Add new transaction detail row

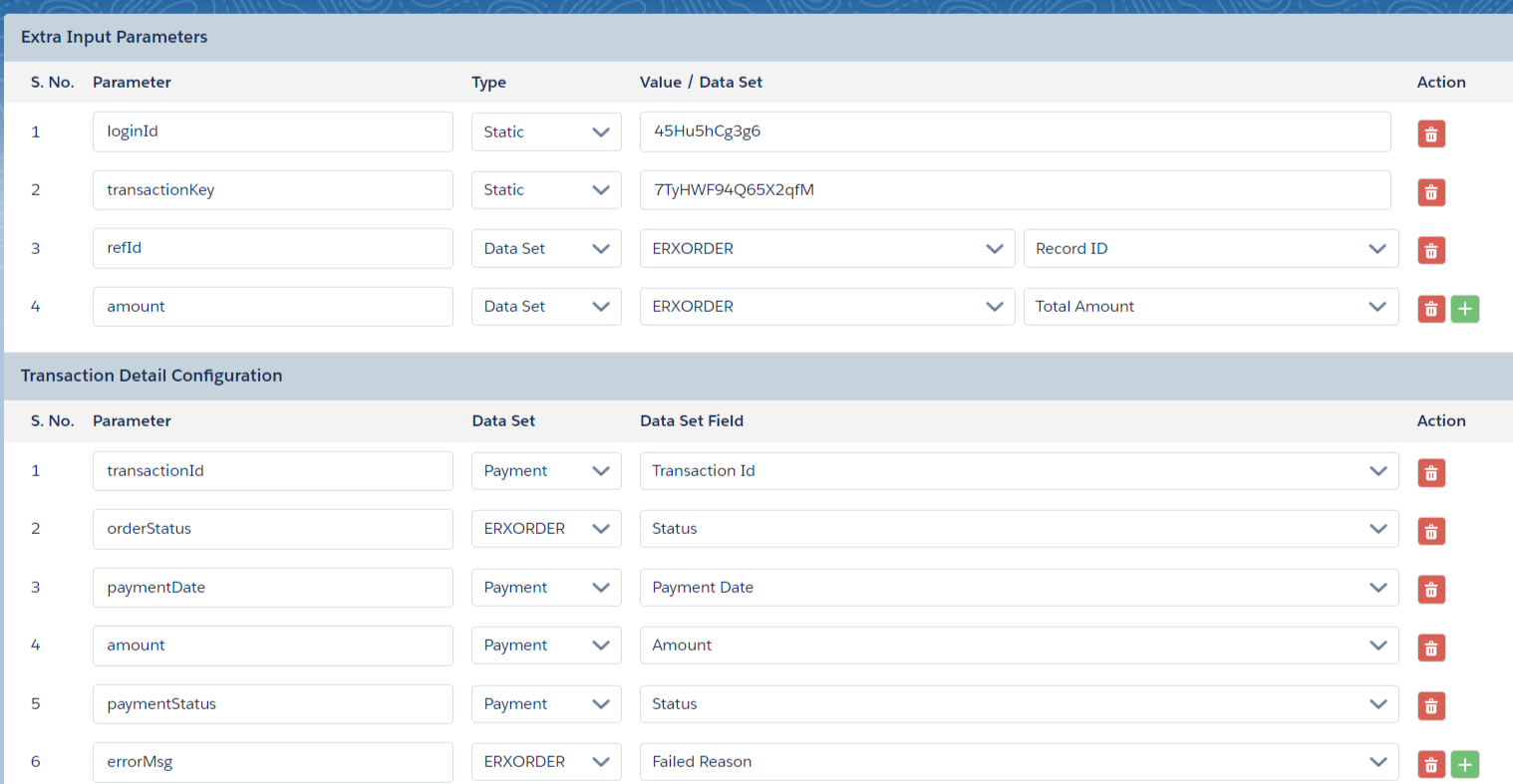(1464, 764)
